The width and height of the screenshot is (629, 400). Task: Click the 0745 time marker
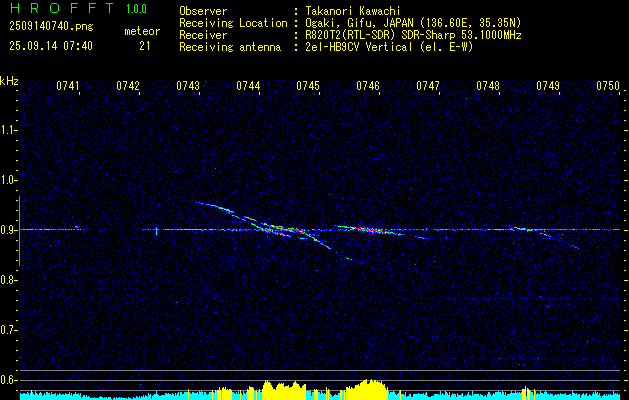[308, 85]
